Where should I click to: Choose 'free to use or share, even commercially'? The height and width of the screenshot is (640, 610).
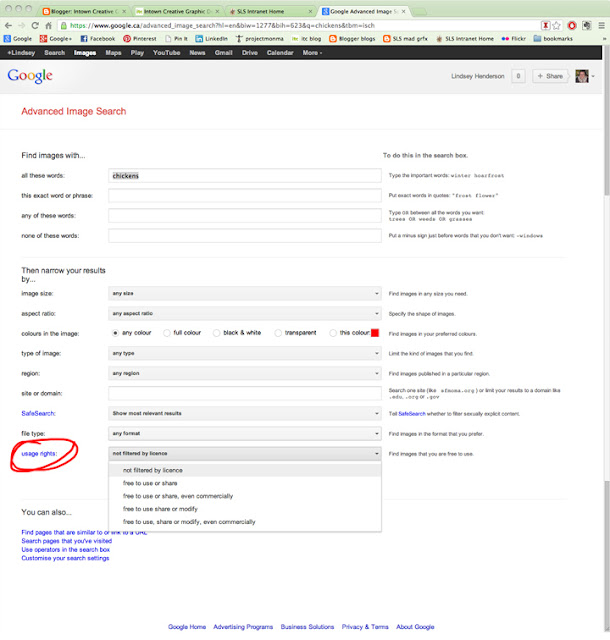click(245, 496)
